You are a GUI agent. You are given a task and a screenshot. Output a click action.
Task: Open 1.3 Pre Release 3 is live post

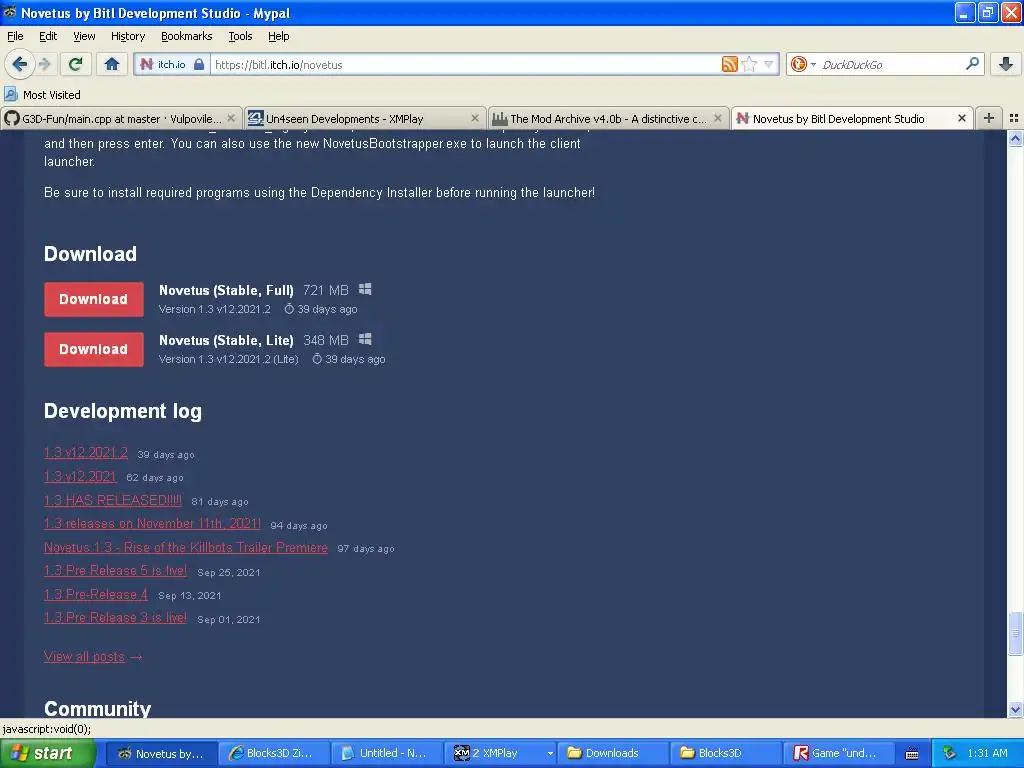[x=115, y=618]
